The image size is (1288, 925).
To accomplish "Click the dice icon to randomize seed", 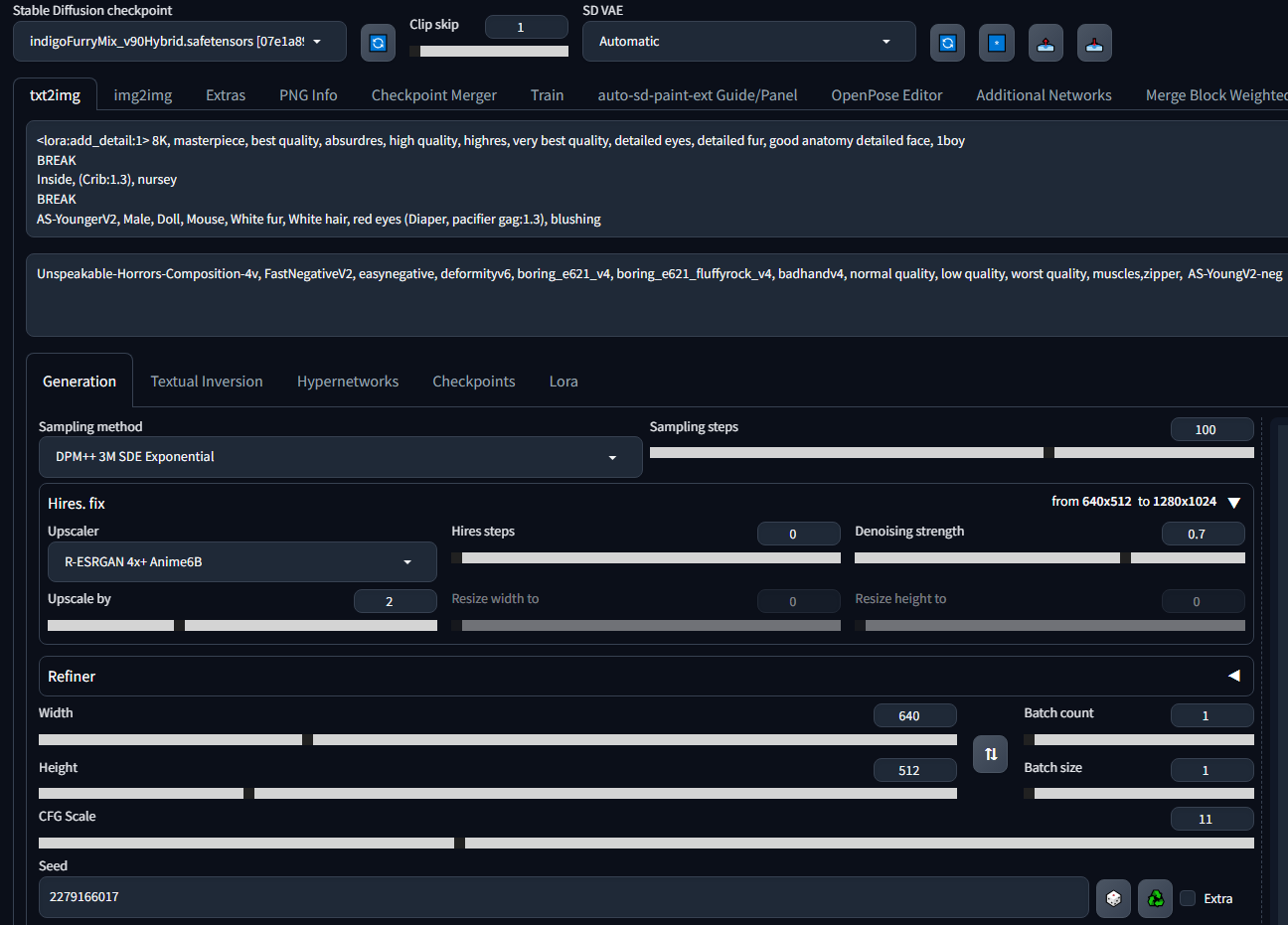I will 1113,898.
